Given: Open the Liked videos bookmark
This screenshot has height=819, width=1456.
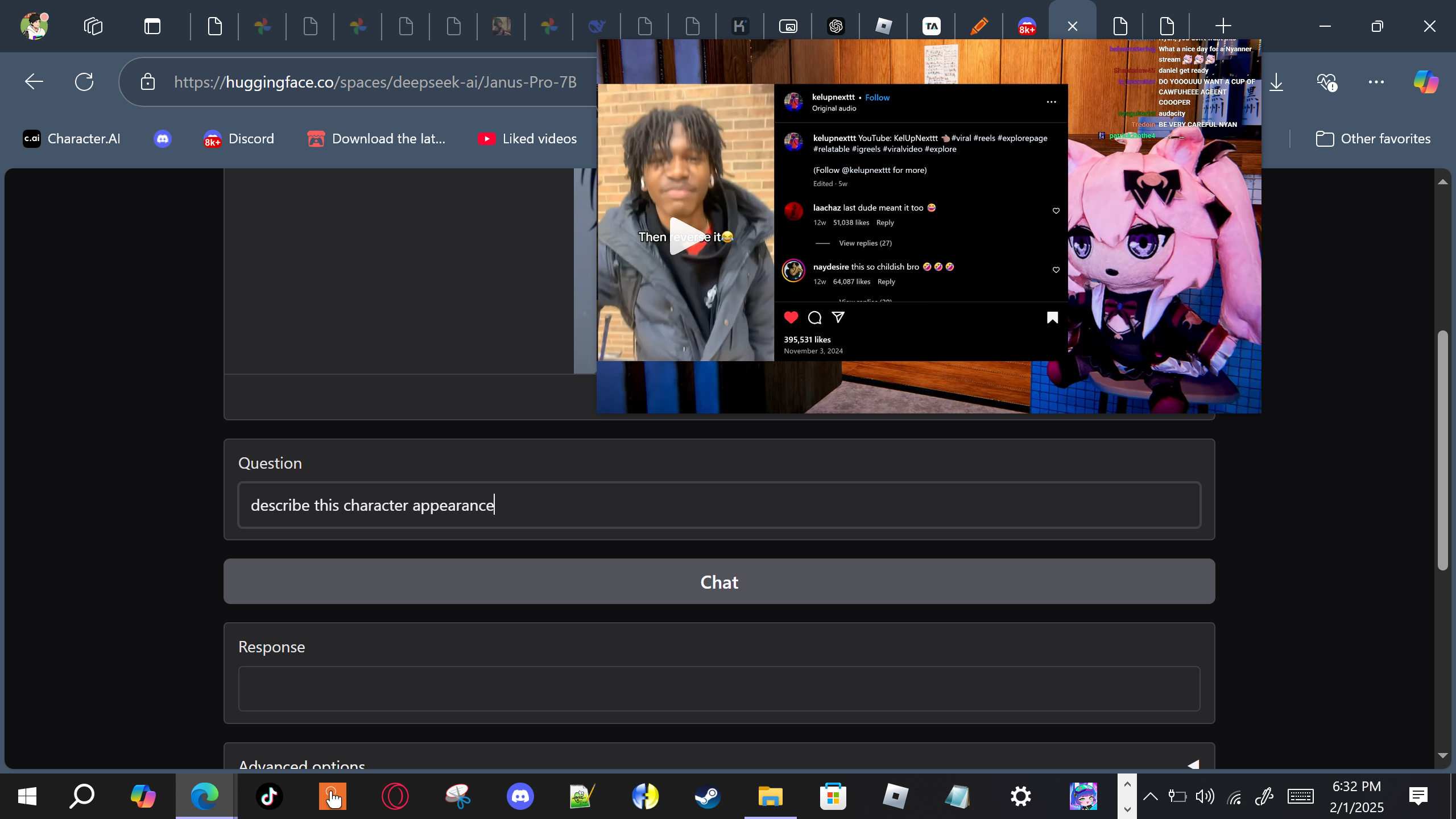Looking at the screenshot, I should (527, 139).
